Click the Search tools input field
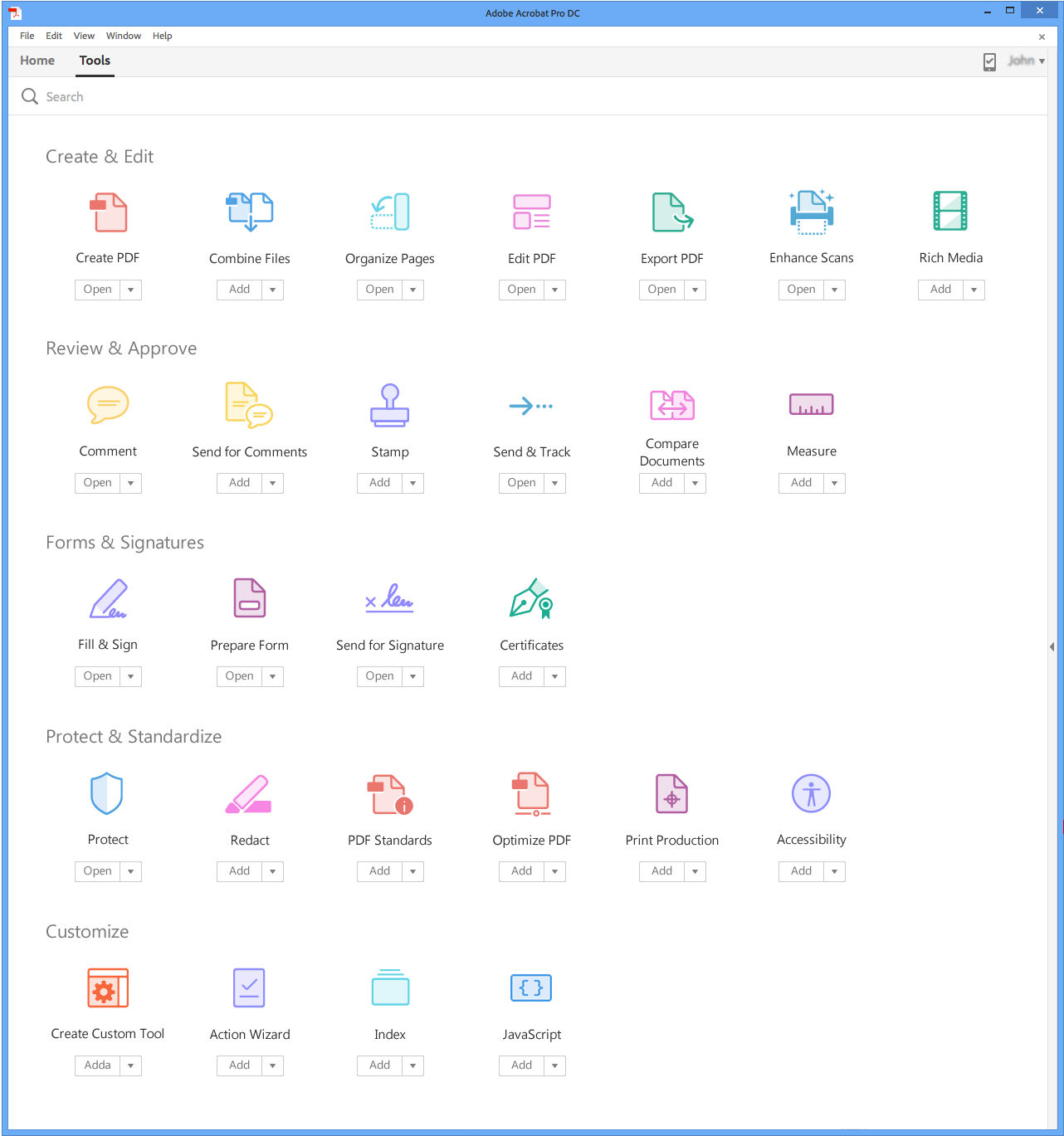This screenshot has width=1064, height=1136. click(528, 97)
